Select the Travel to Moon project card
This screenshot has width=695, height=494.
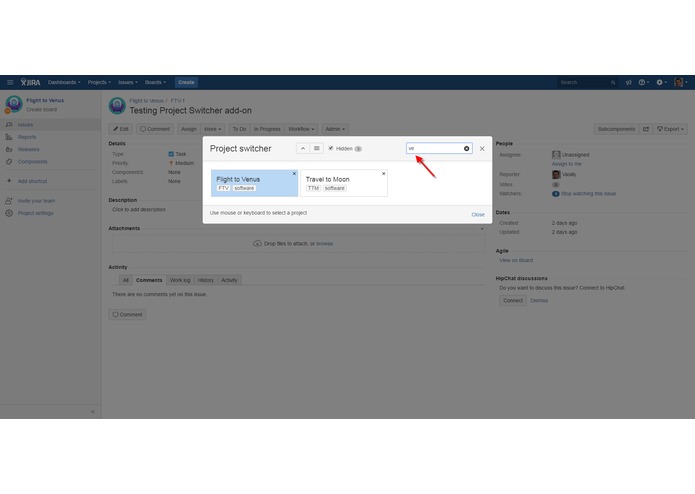click(x=344, y=183)
